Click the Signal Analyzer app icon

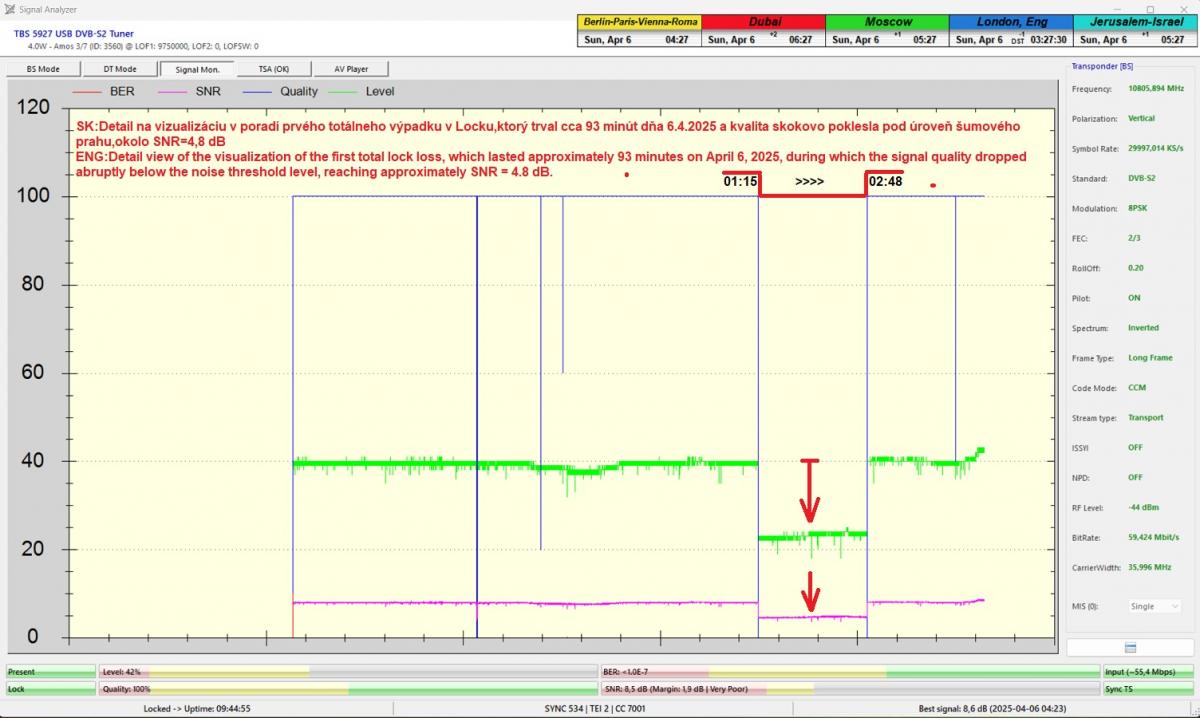pyautogui.click(x=9, y=7)
